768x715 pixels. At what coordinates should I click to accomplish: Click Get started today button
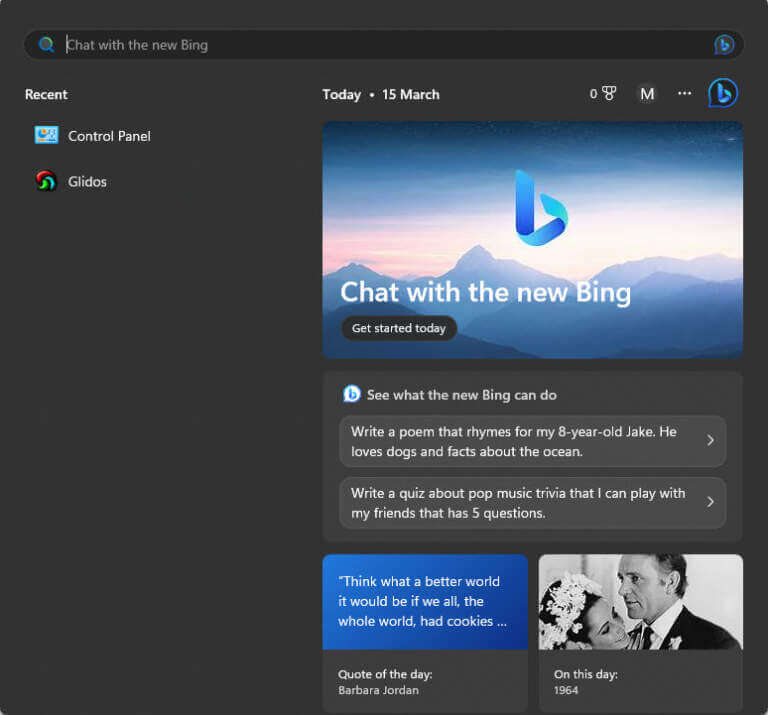399,328
